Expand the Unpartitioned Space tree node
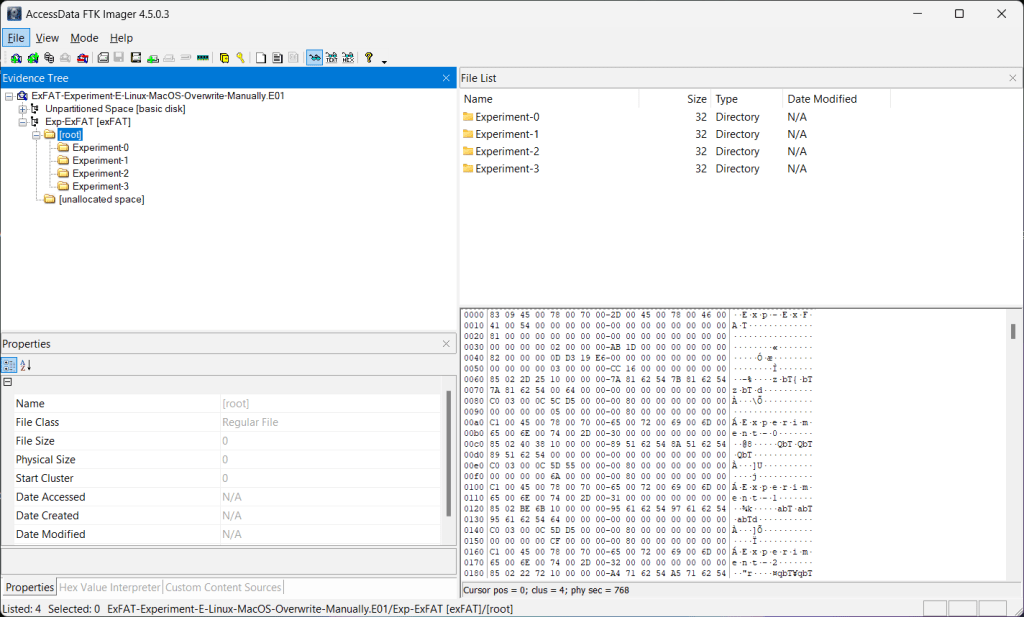Viewport: 1024px width, 617px height. tap(23, 108)
